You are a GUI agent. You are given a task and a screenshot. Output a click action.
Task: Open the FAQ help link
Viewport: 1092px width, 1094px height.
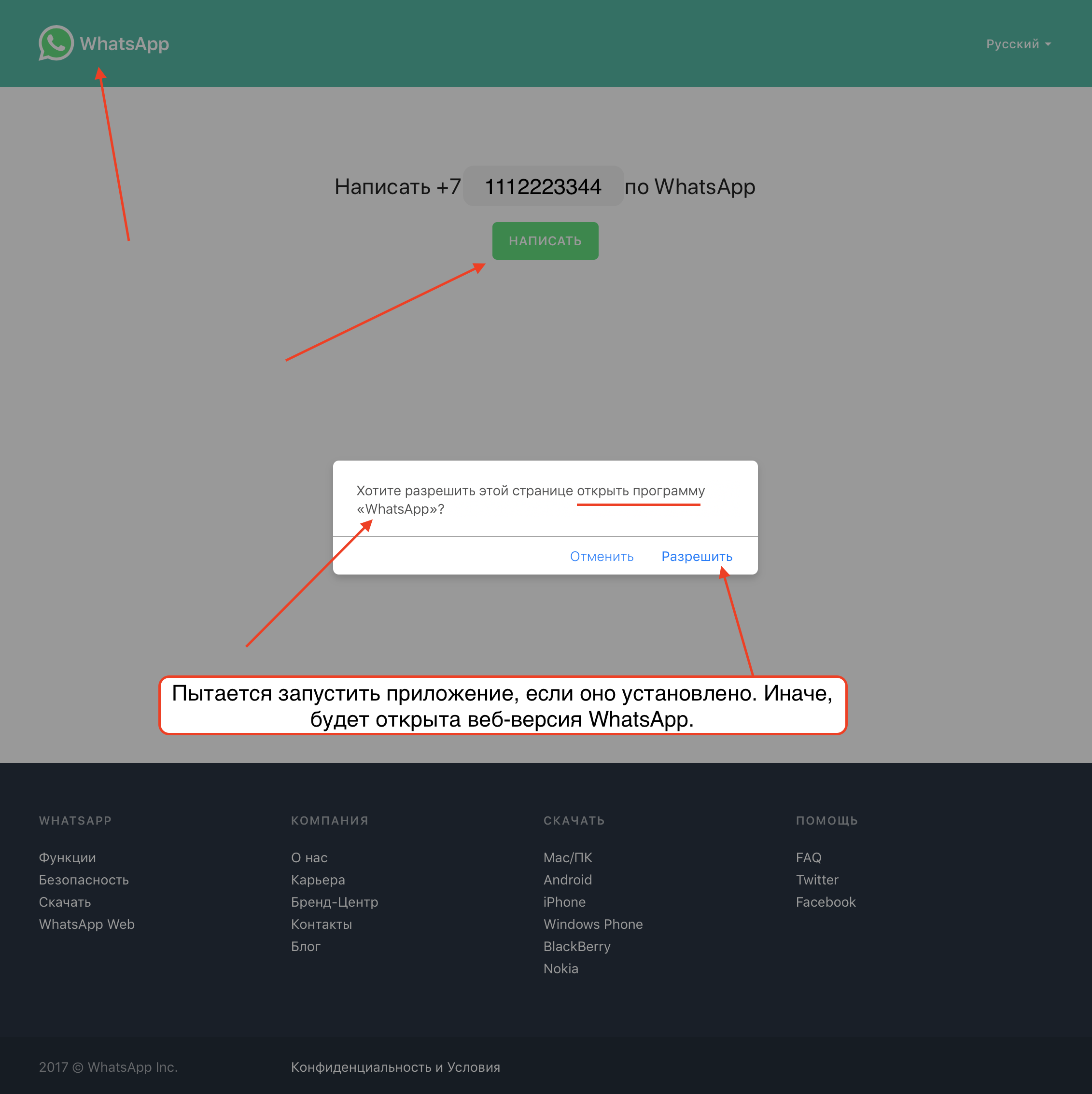(x=808, y=857)
